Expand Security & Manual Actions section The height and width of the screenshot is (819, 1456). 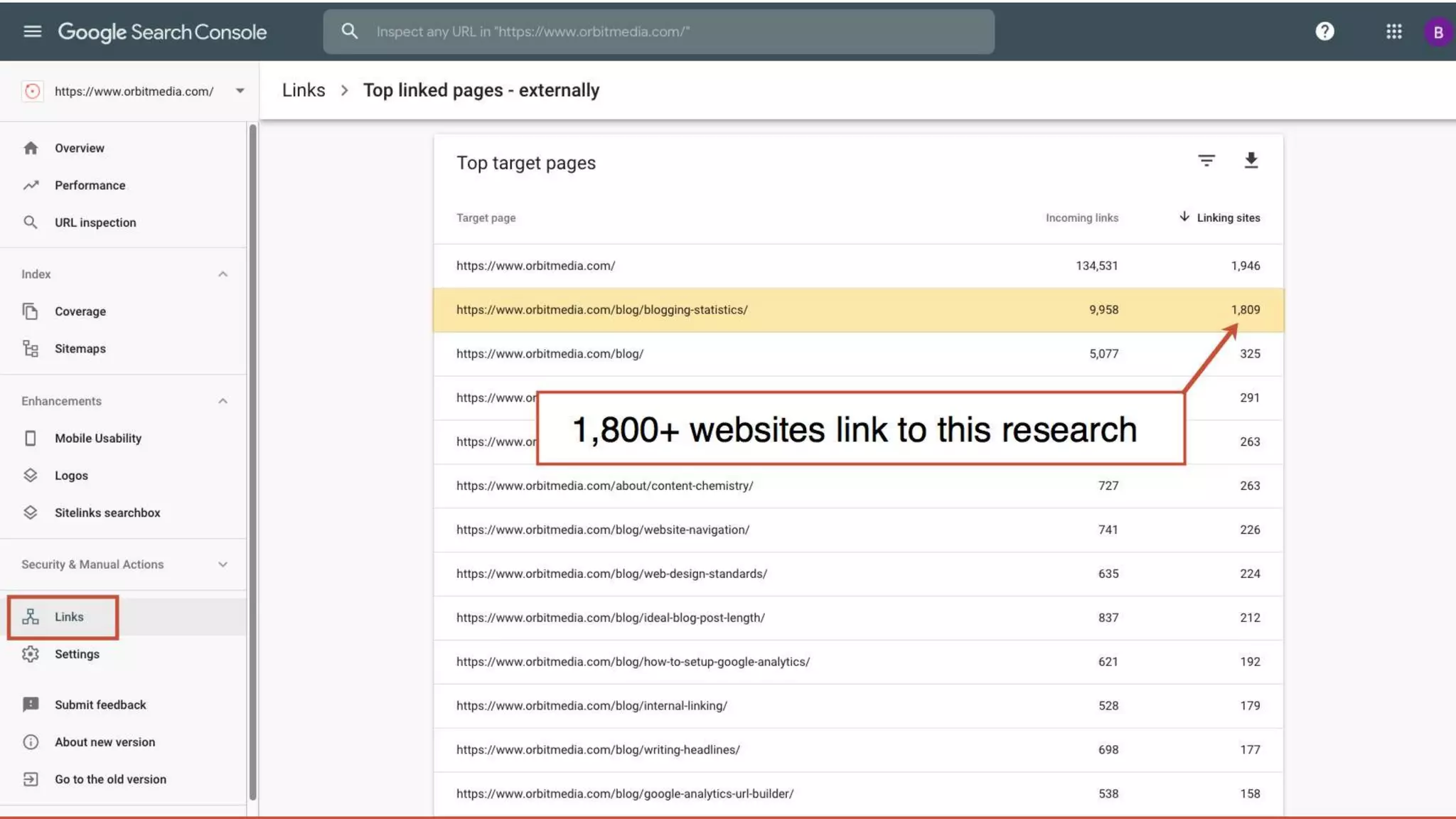coord(223,564)
